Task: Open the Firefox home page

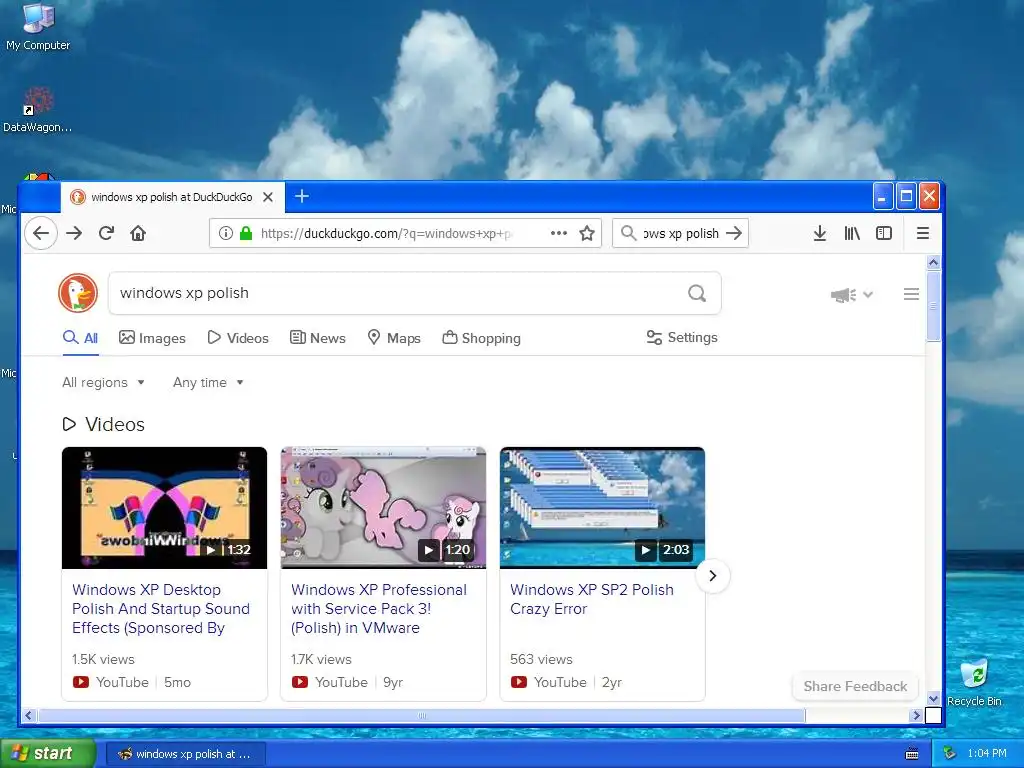Action: [x=138, y=233]
